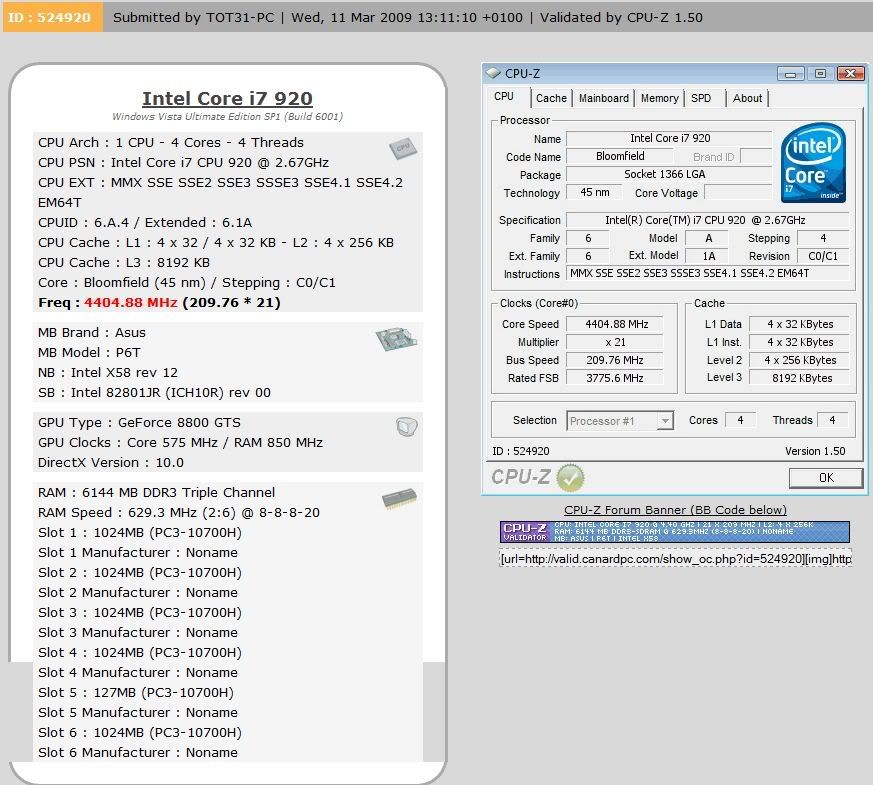The image size is (873, 785).
Task: Click the Cores value 4 field
Action: [740, 420]
